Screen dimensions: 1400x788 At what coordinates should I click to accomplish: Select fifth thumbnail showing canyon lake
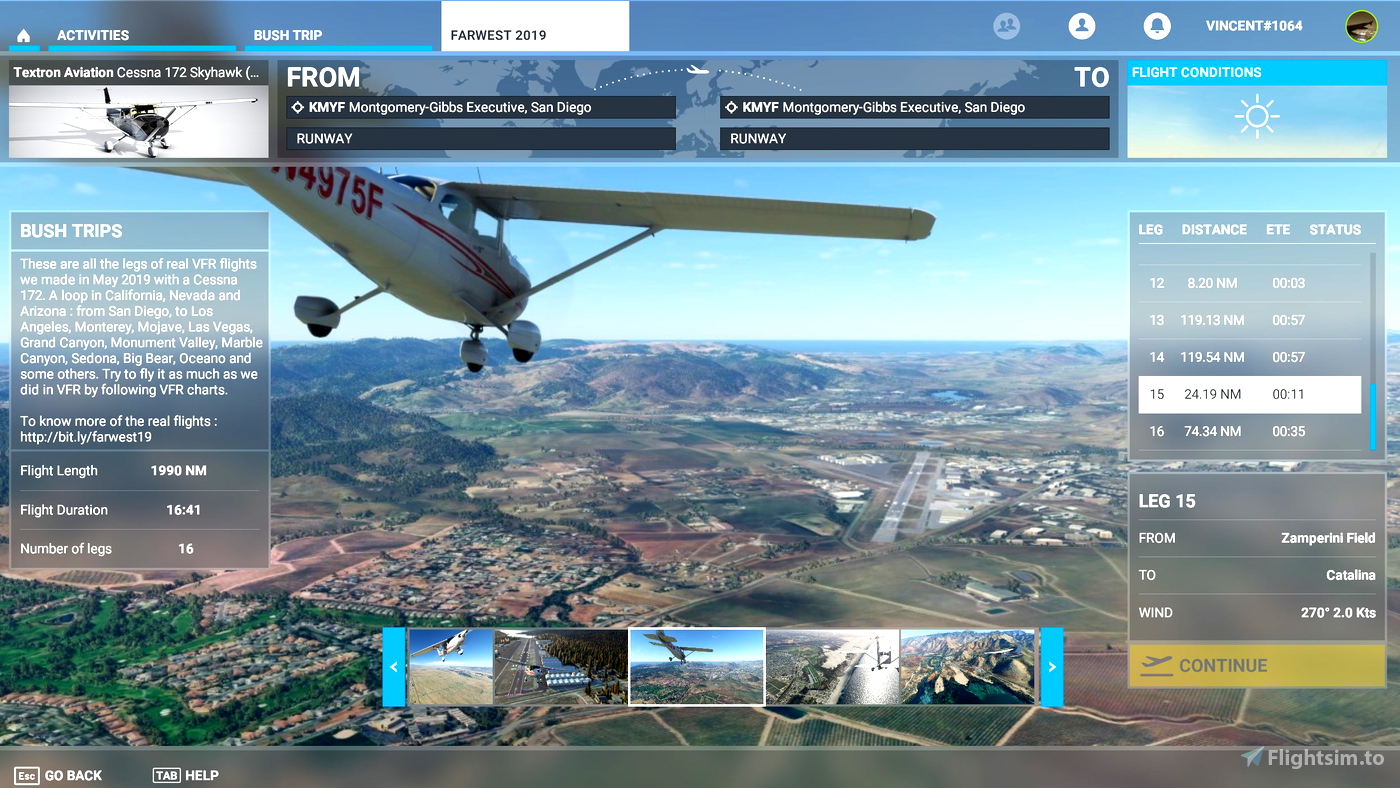(968, 667)
